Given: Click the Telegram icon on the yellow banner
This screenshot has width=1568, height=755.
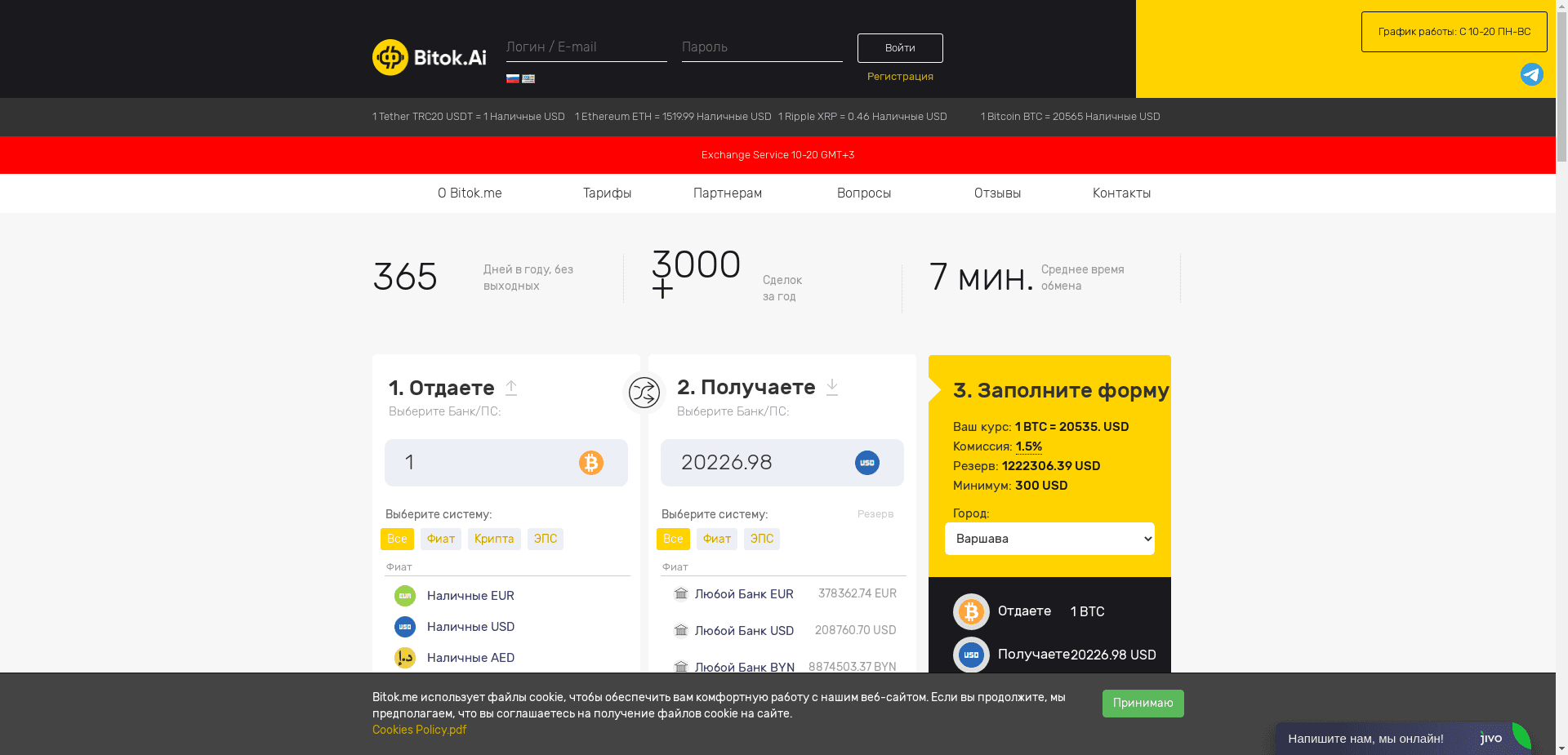Looking at the screenshot, I should [x=1531, y=74].
